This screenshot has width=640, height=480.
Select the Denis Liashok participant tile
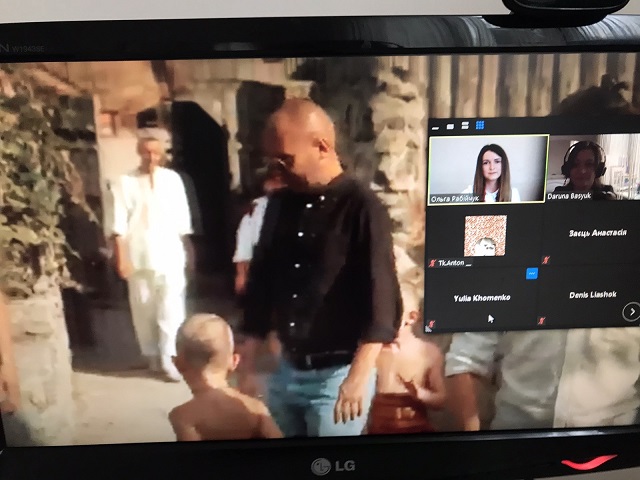click(590, 295)
